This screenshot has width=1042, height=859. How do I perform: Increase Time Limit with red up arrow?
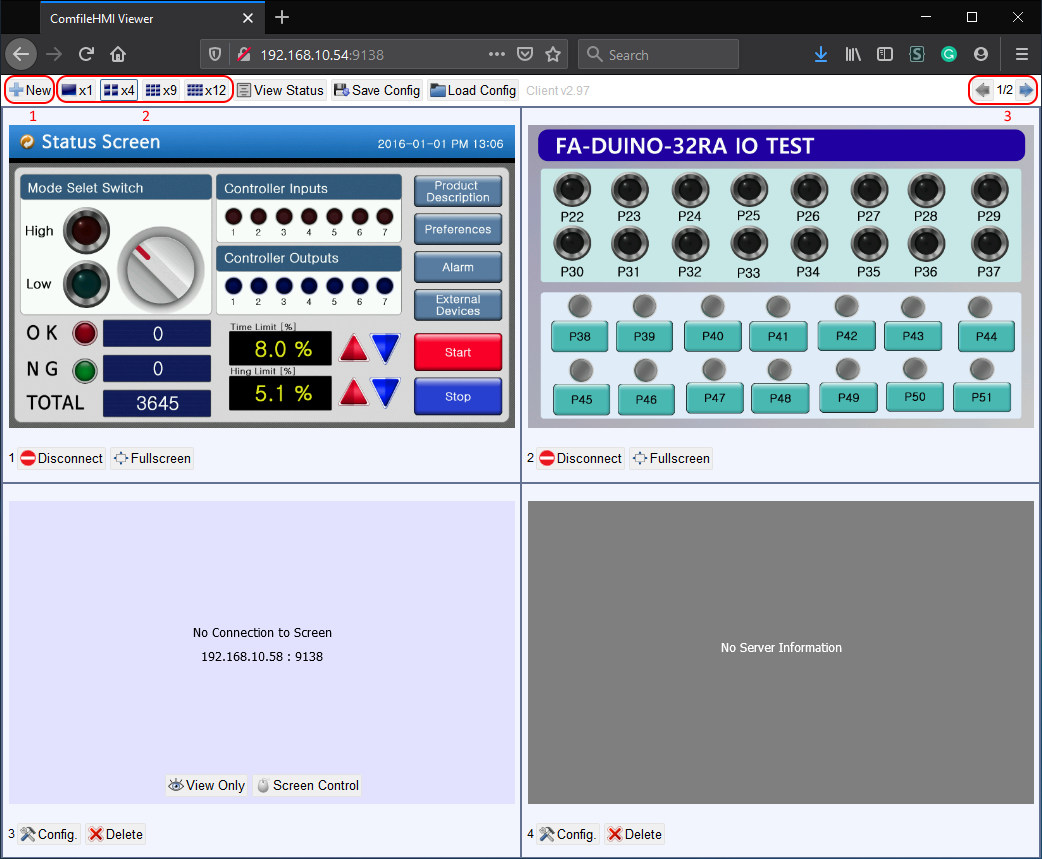[x=353, y=348]
